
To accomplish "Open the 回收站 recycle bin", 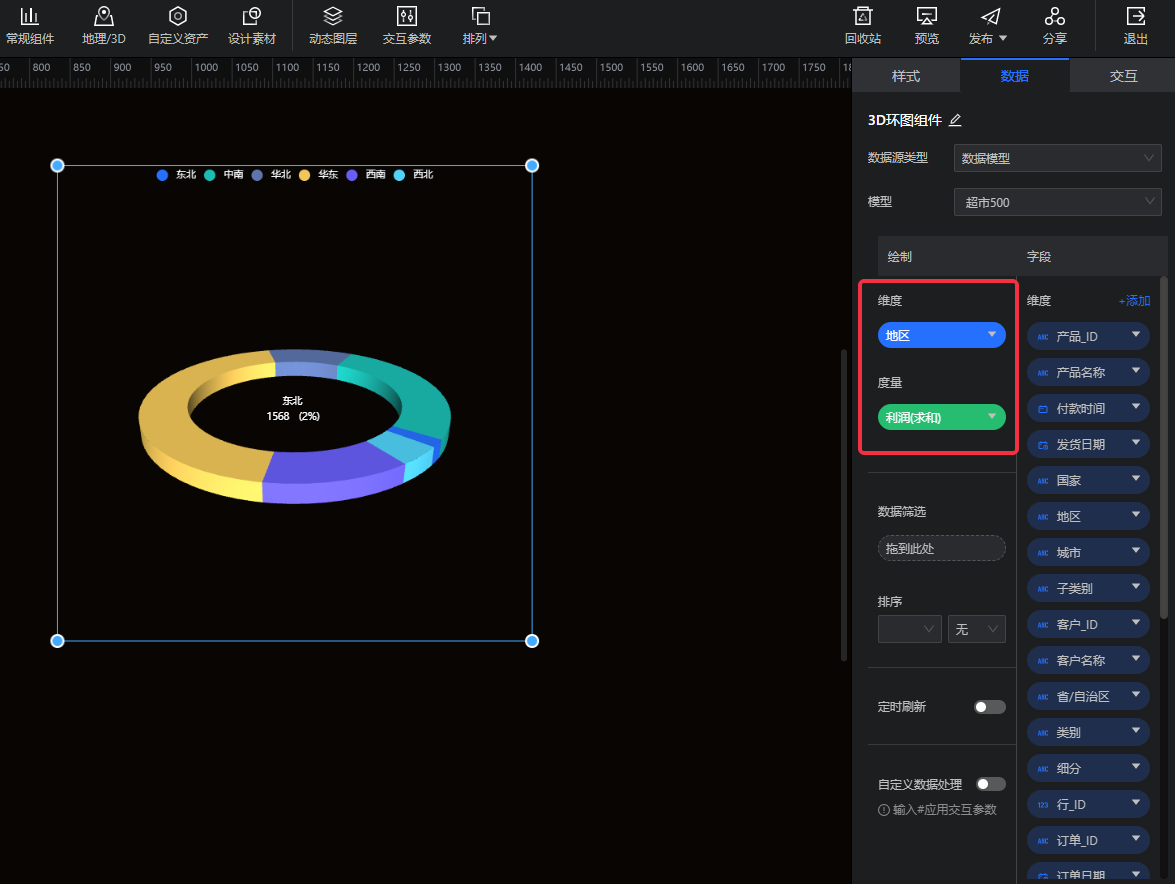I will (x=862, y=17).
